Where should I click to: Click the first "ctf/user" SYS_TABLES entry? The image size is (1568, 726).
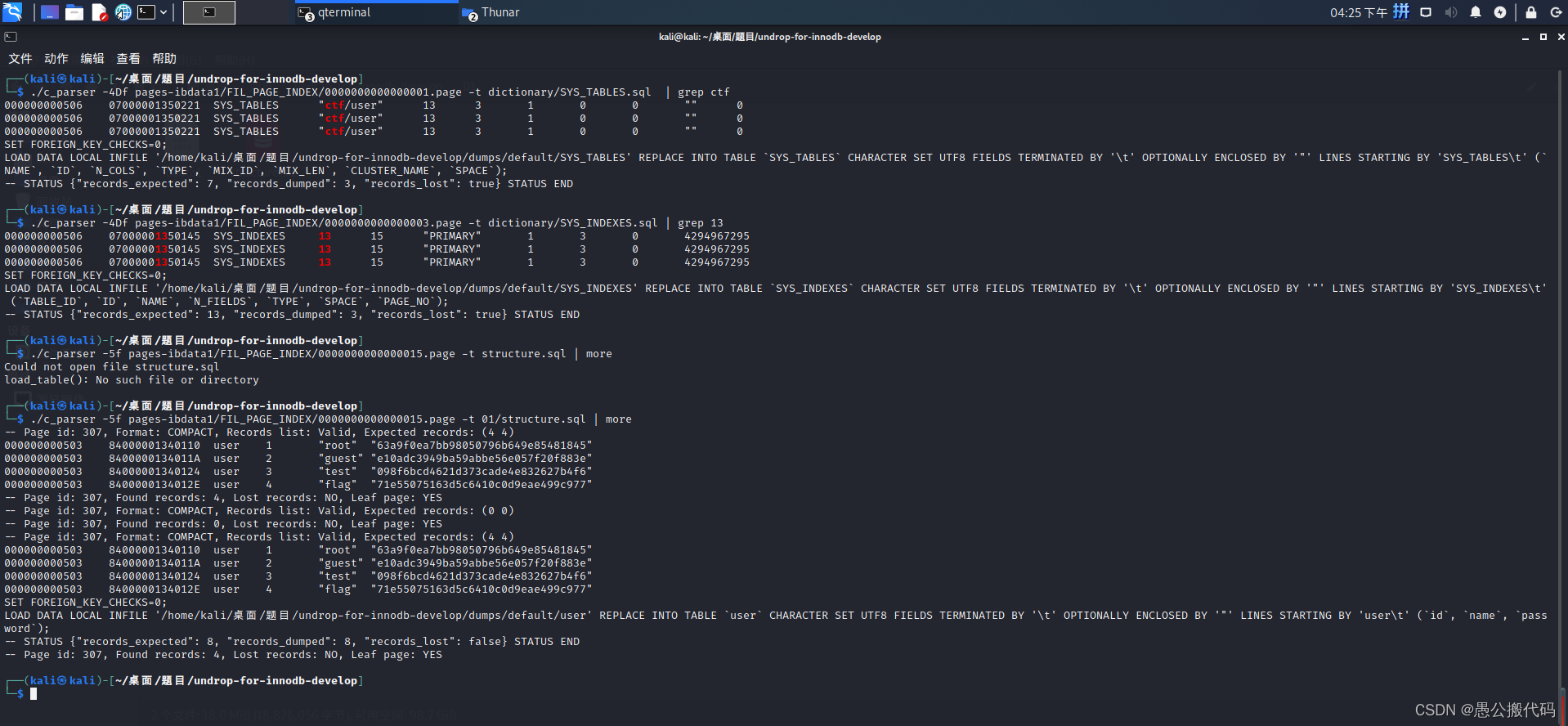coord(351,105)
